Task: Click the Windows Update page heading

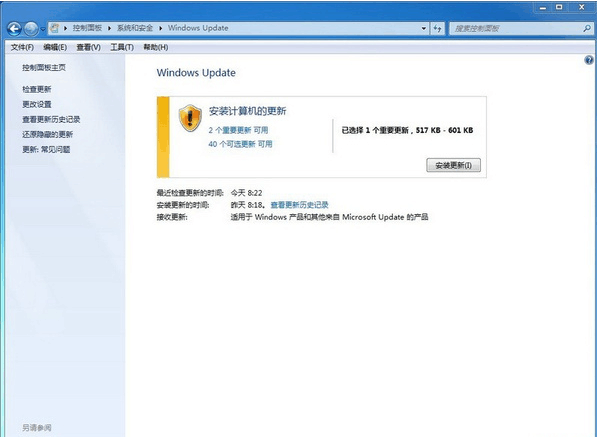Action: tap(196, 73)
